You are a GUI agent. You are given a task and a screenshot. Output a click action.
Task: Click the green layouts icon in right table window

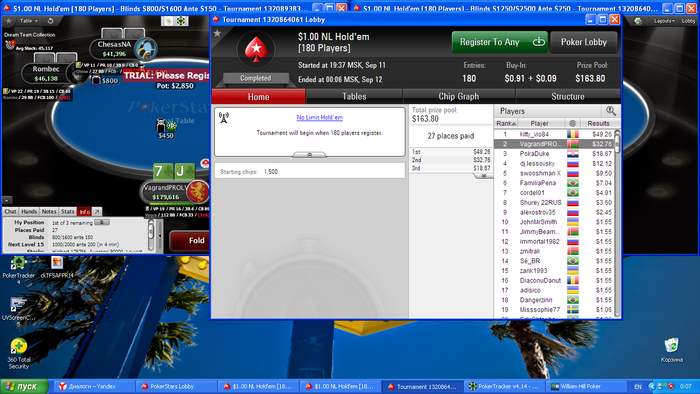point(638,21)
